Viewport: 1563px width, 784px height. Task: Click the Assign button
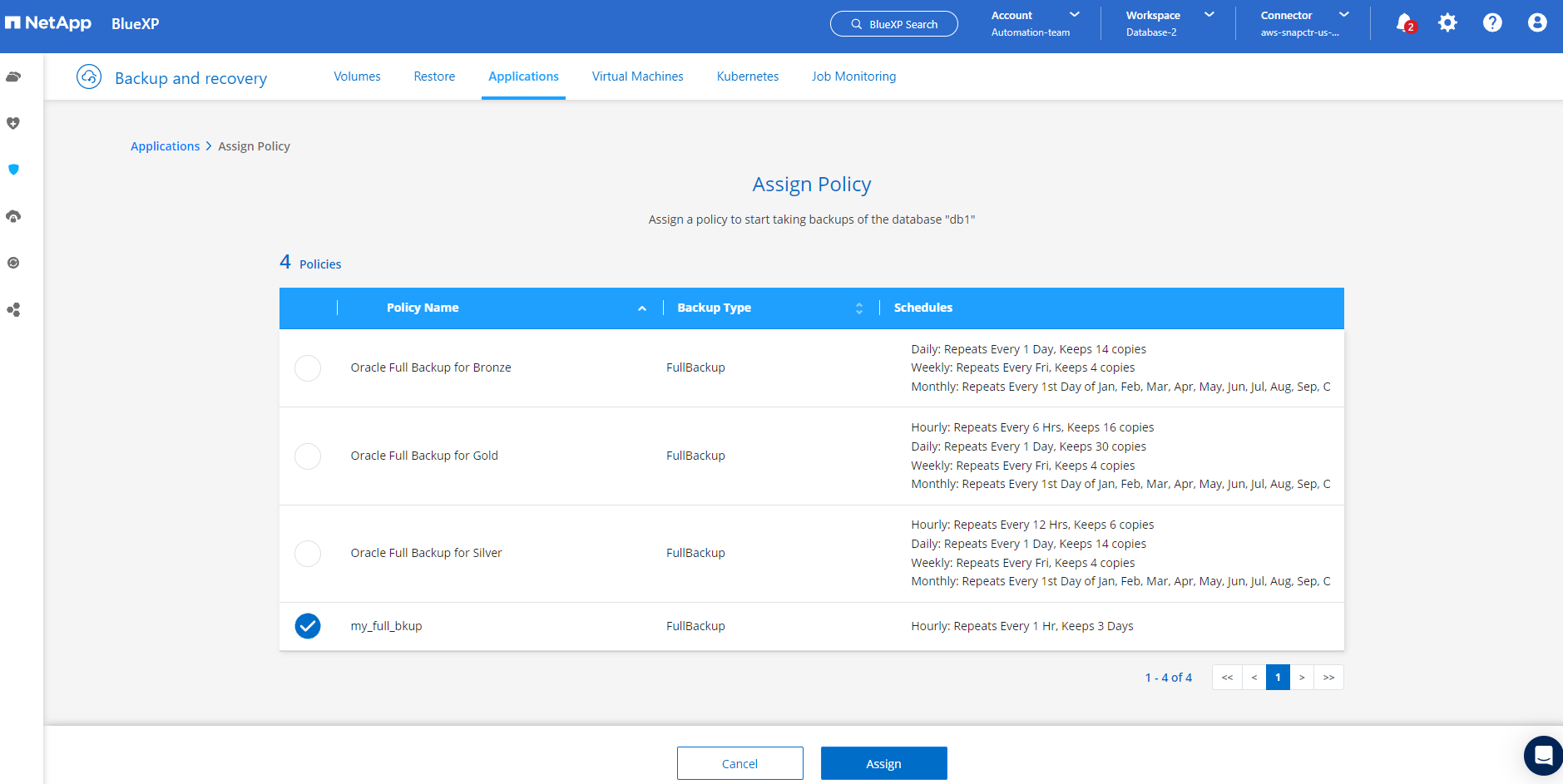tap(883, 763)
